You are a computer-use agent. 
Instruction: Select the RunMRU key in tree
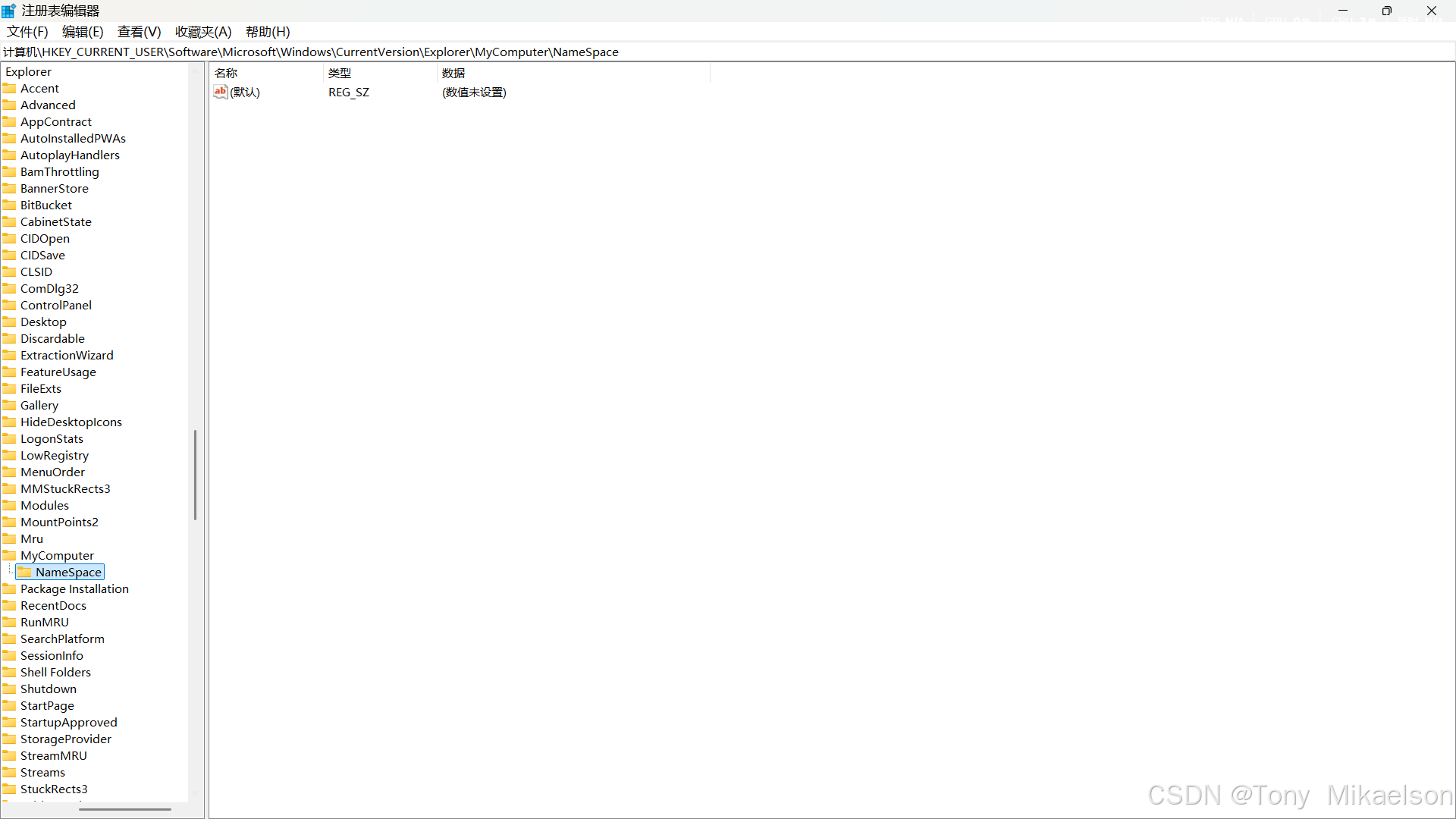click(x=44, y=622)
